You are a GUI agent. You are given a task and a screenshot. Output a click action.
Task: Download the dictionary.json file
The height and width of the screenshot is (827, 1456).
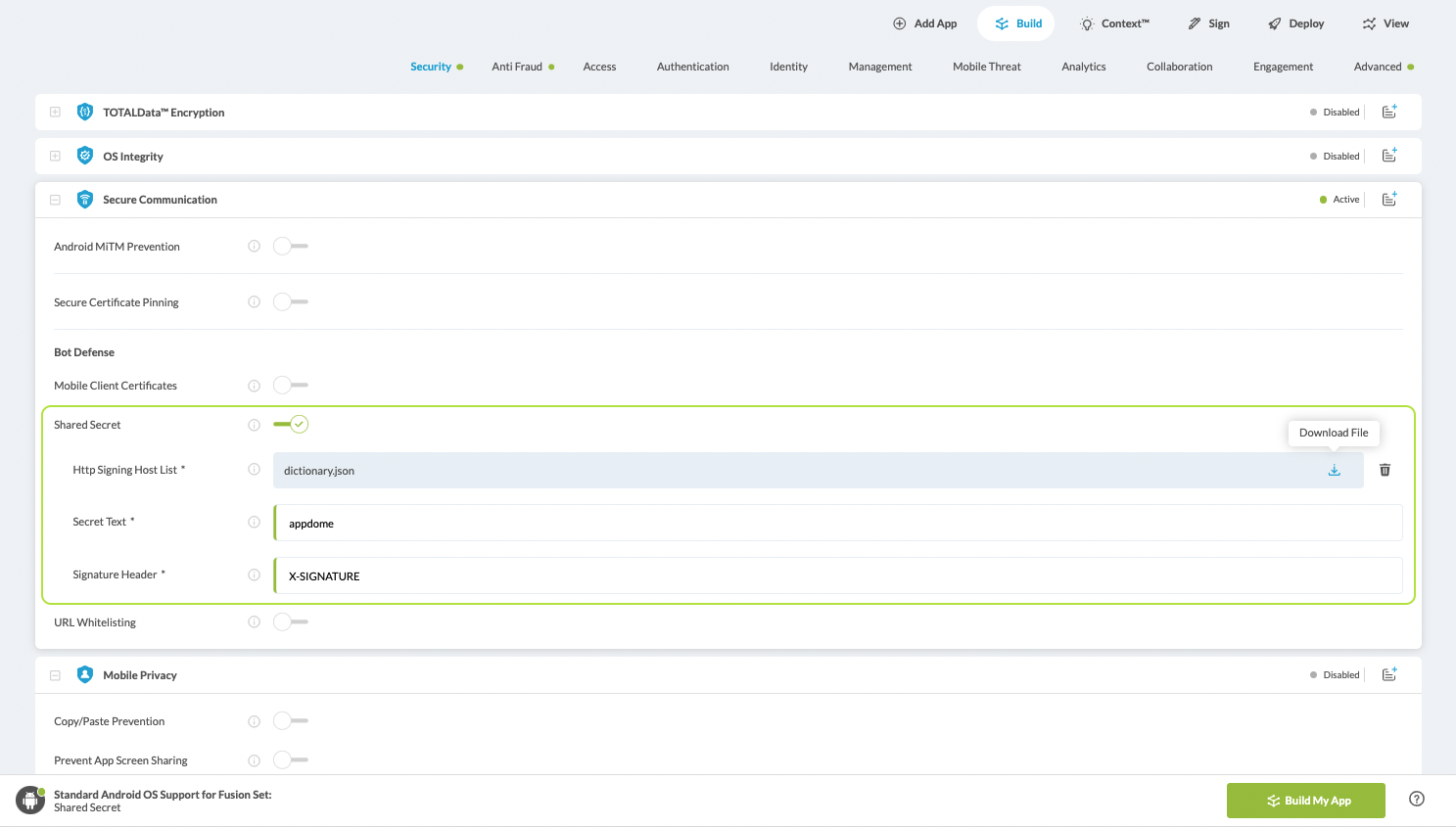click(x=1334, y=471)
